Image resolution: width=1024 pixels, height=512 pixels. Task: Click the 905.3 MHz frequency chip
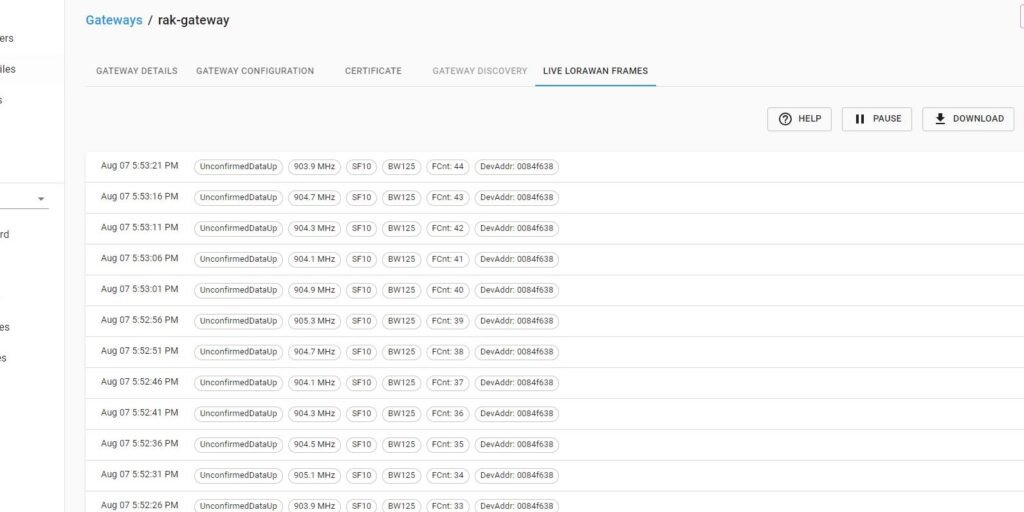coord(314,321)
